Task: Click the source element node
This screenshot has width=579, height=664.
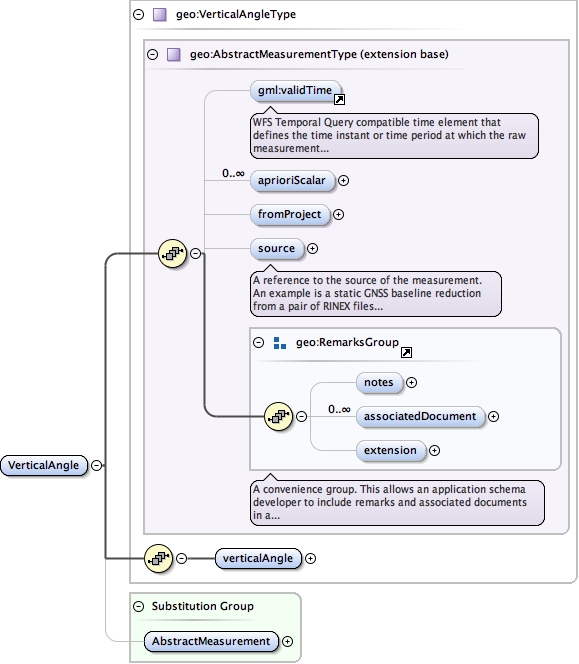Action: [x=277, y=248]
